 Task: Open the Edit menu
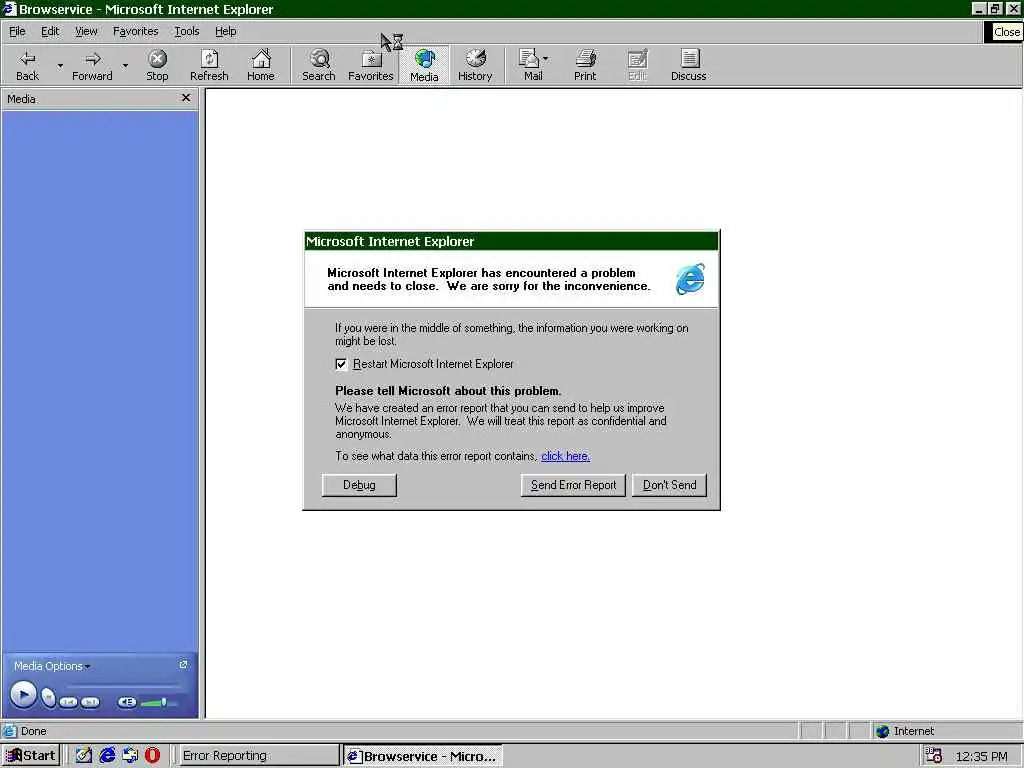click(x=50, y=31)
